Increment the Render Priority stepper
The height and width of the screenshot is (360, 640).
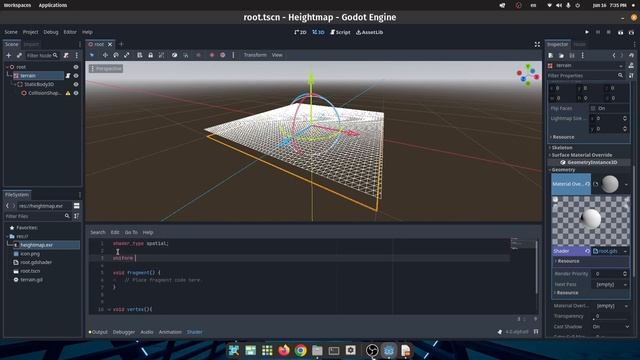tap(625, 272)
